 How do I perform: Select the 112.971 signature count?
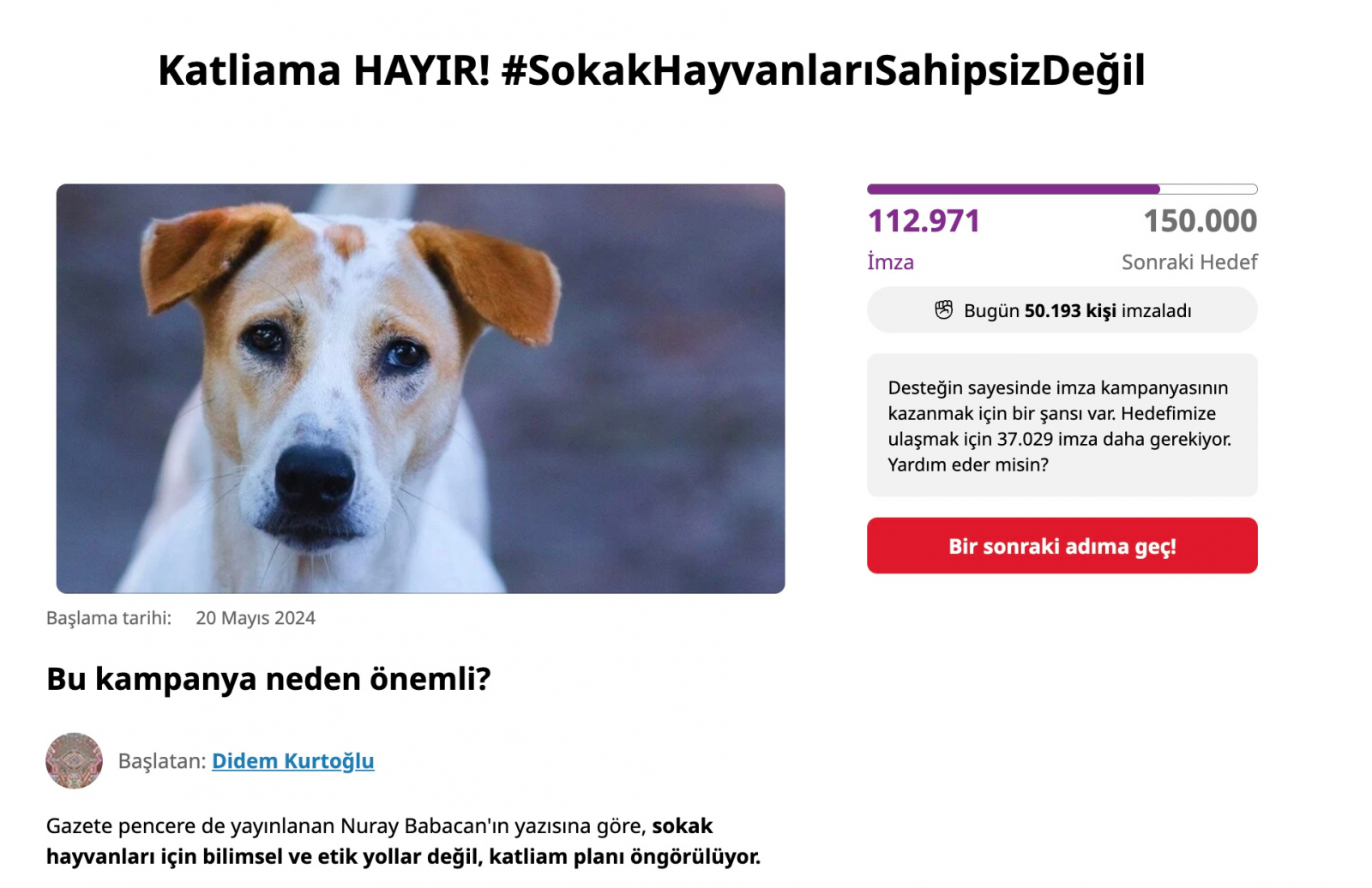(924, 221)
